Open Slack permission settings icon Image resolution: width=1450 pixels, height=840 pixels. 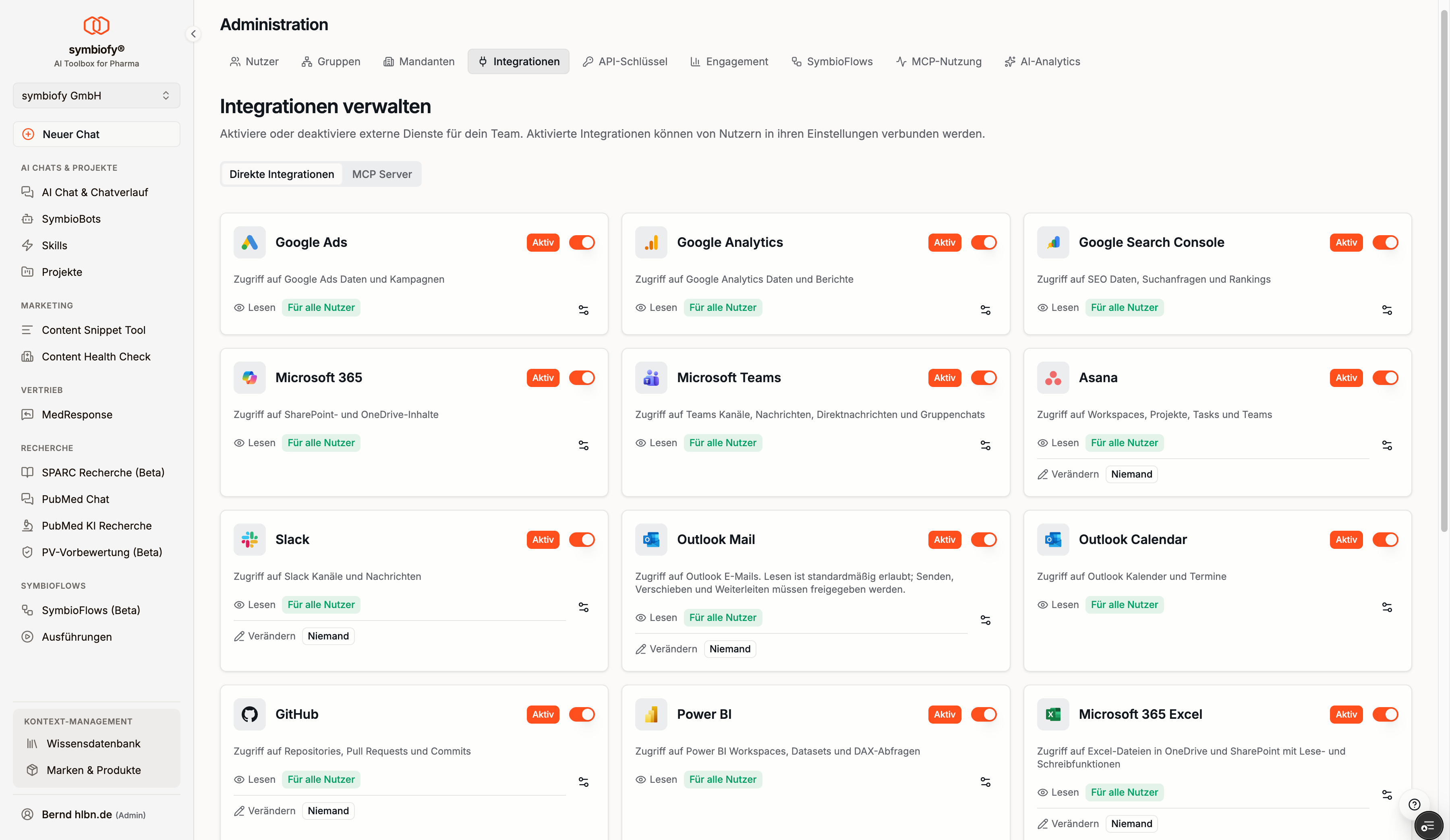tap(584, 607)
